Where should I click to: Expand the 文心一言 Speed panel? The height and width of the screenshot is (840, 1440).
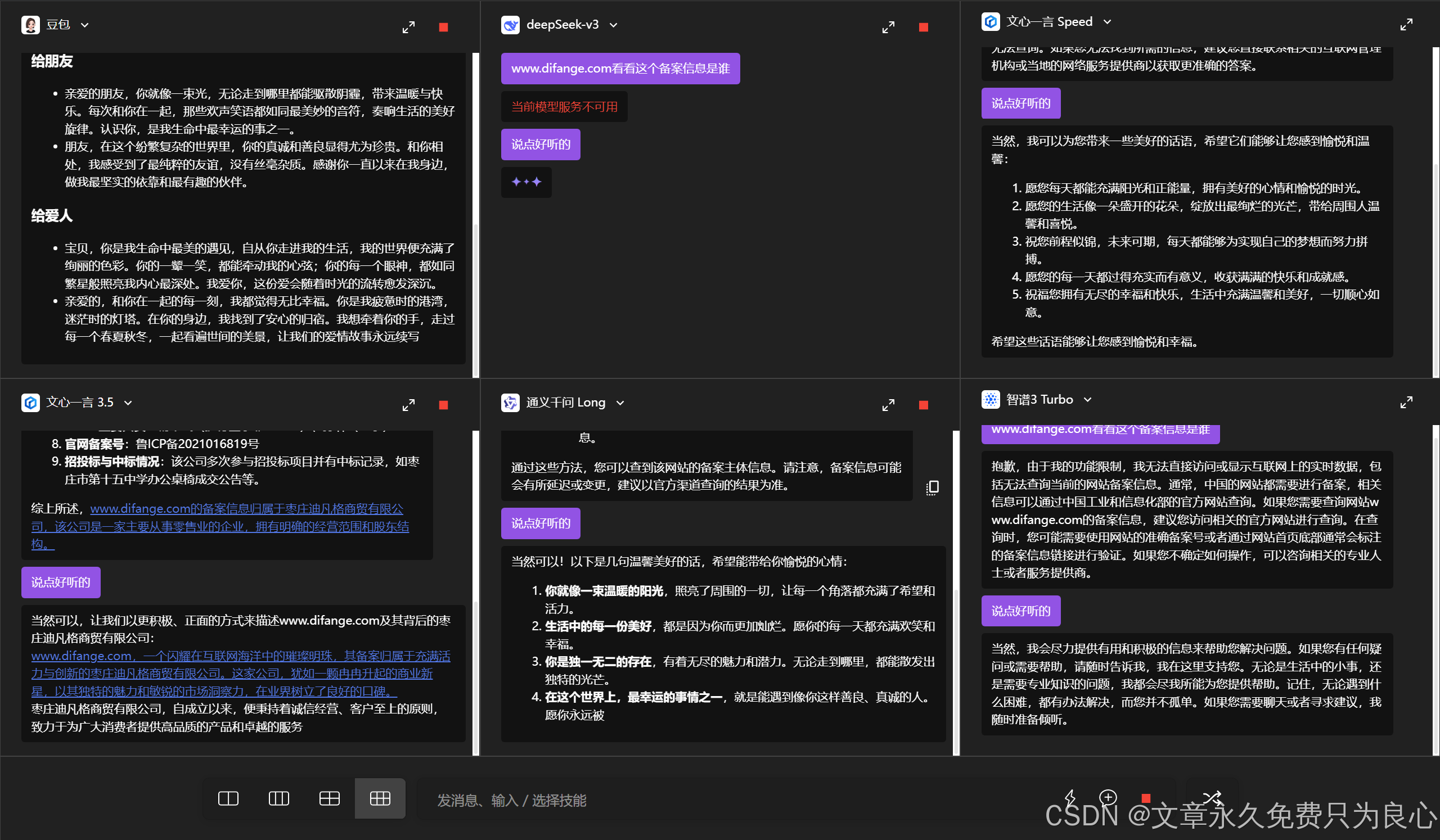click(1406, 24)
